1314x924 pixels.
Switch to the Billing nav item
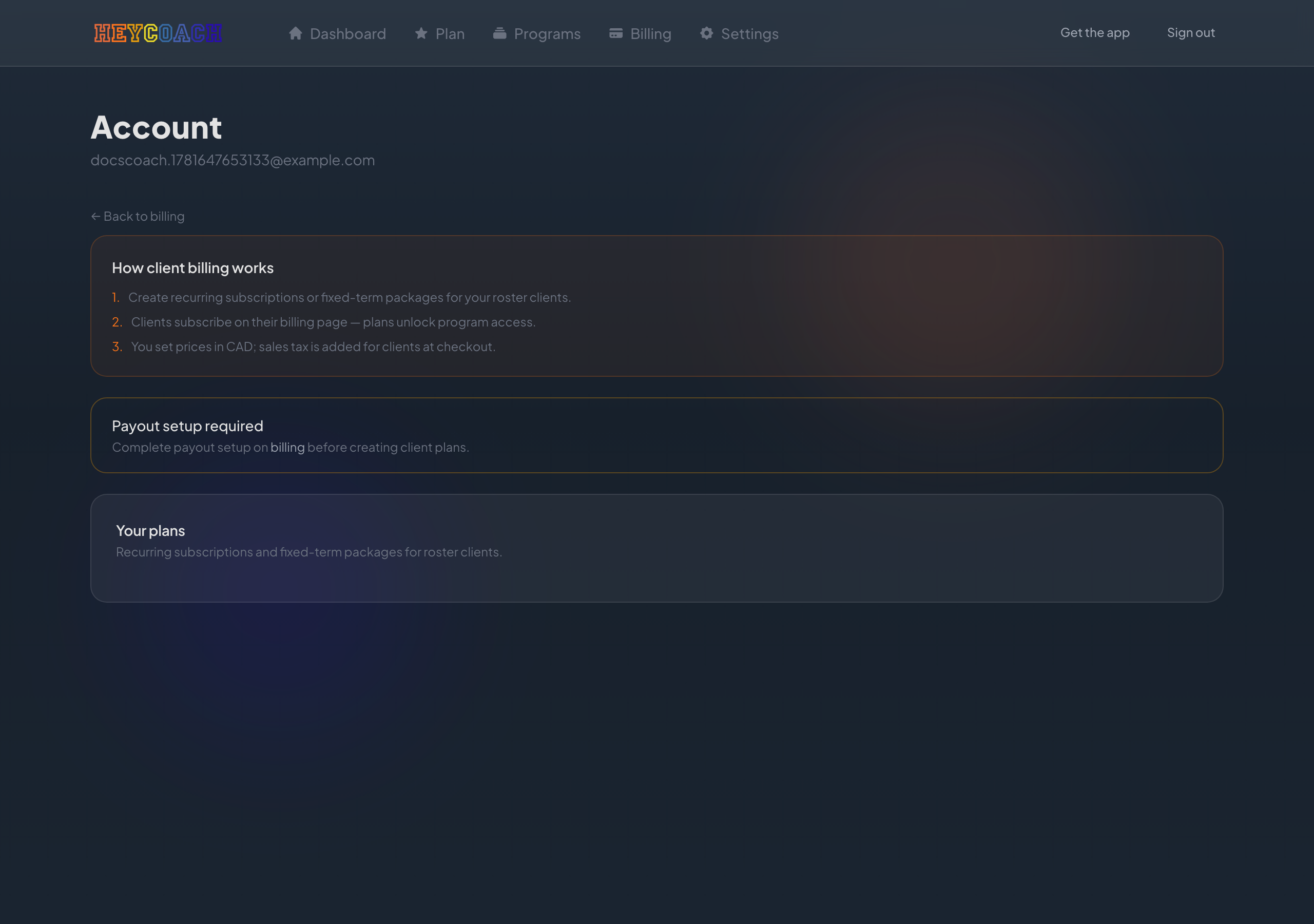click(640, 33)
